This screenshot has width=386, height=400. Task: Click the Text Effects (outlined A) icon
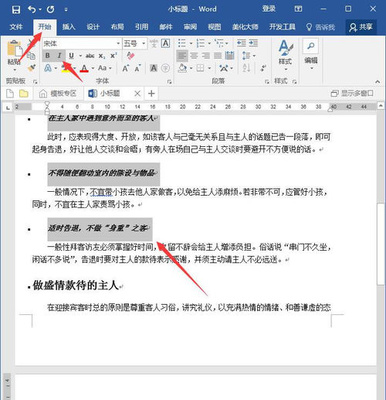[48, 68]
